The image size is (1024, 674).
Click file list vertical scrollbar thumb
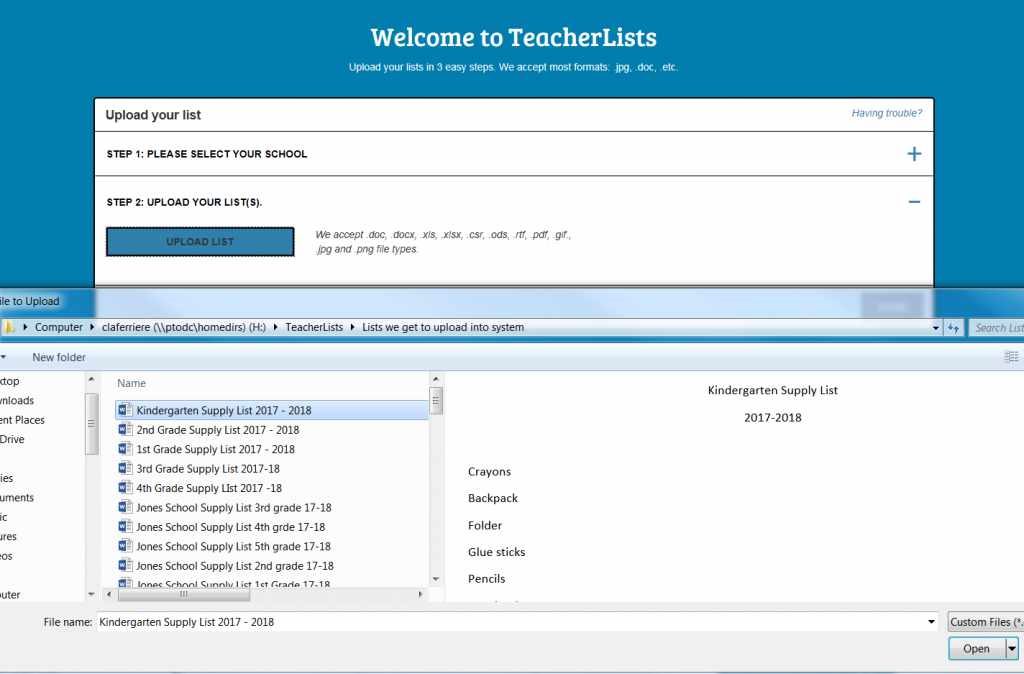click(x=436, y=400)
